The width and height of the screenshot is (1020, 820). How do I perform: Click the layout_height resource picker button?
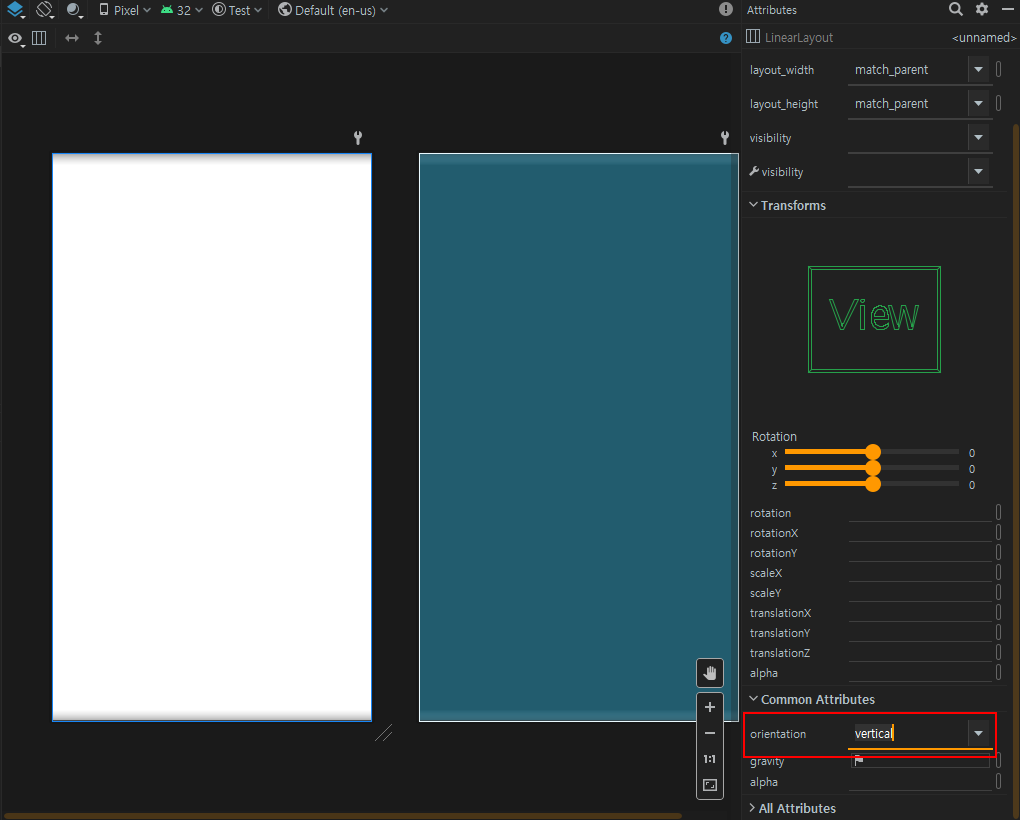click(x=999, y=103)
